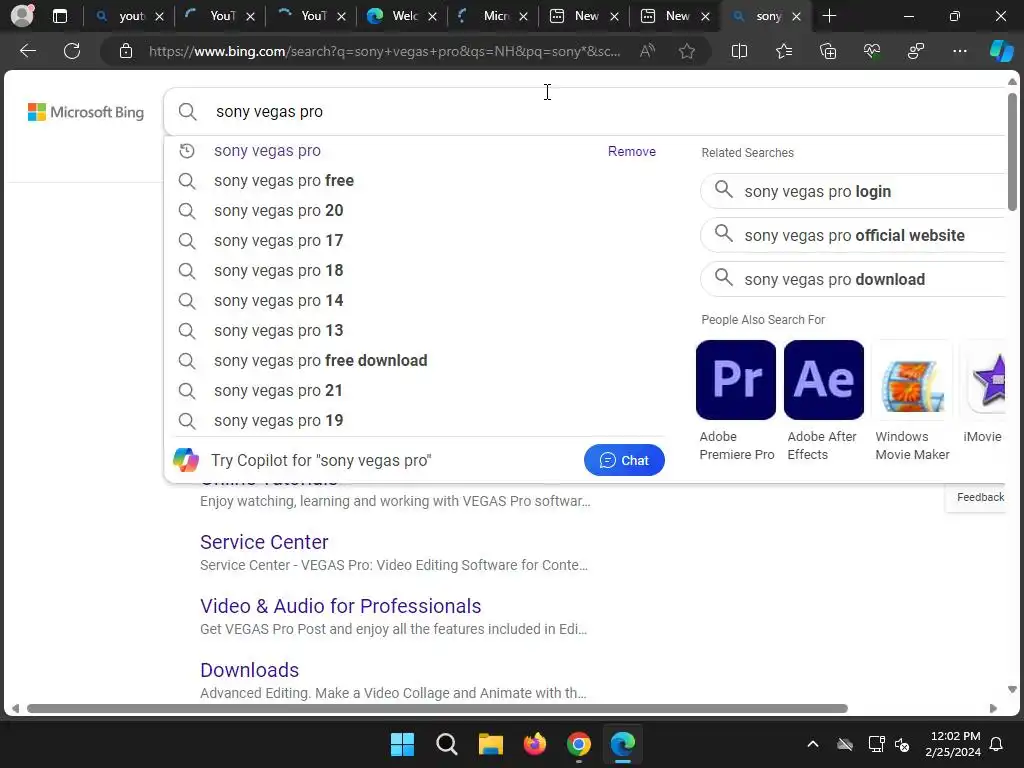Add this page to favorites star
The image size is (1024, 768).
pos(686,51)
